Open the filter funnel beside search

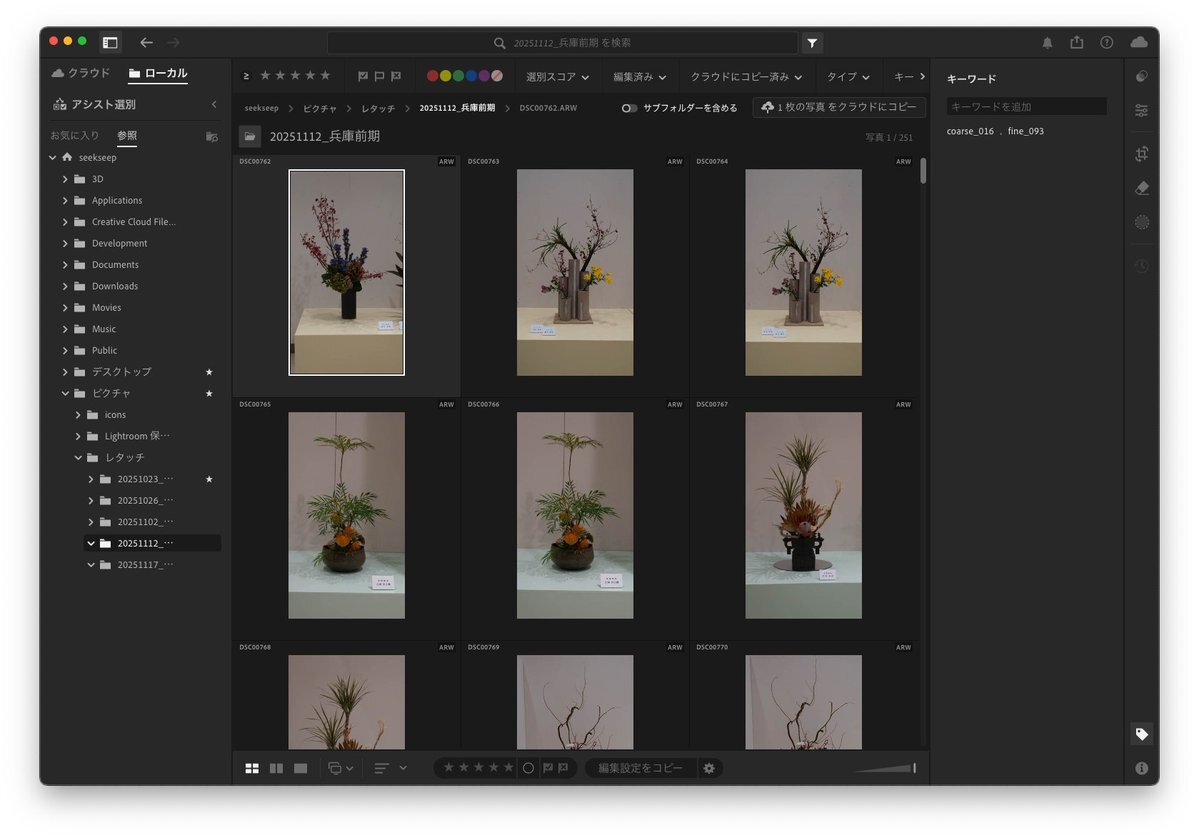point(812,43)
